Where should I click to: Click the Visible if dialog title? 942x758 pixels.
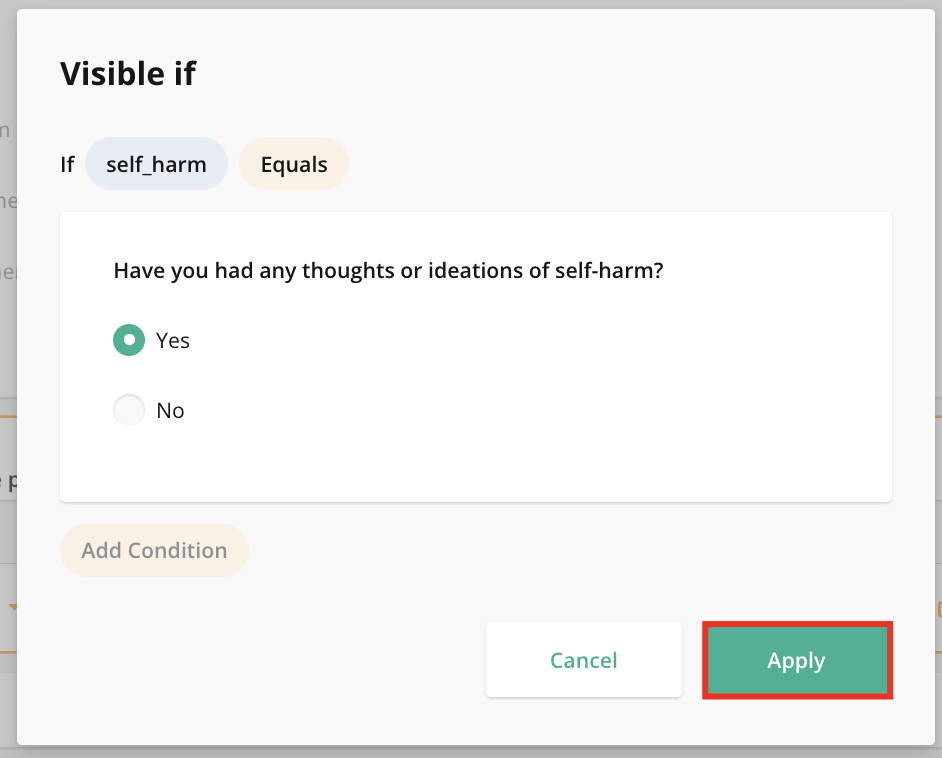pos(128,73)
